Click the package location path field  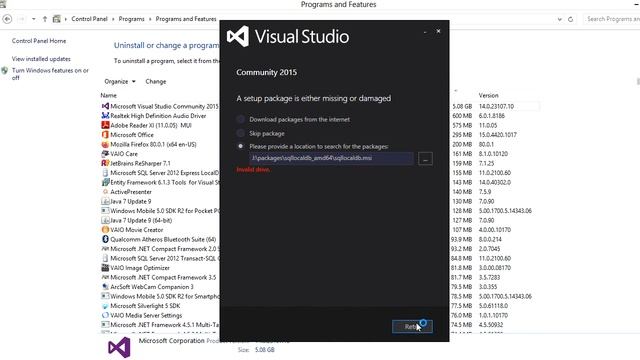click(x=331, y=158)
